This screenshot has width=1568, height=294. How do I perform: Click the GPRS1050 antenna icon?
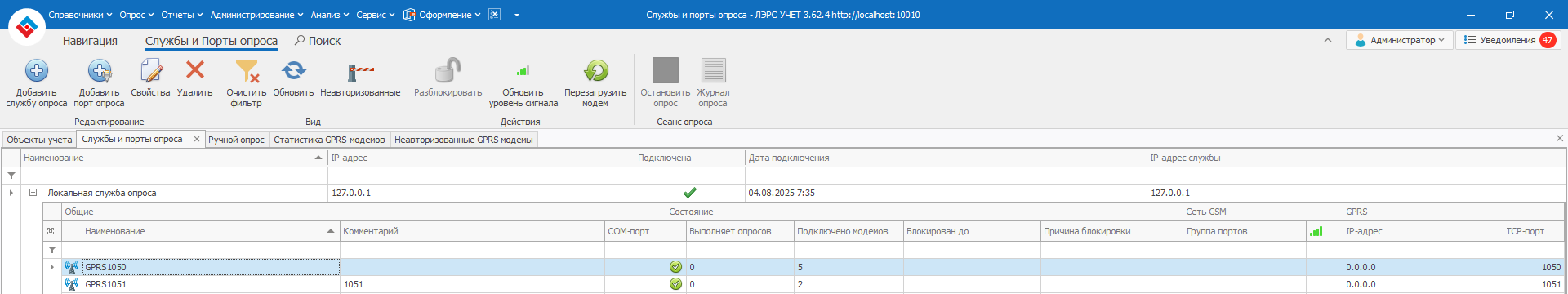[x=72, y=267]
